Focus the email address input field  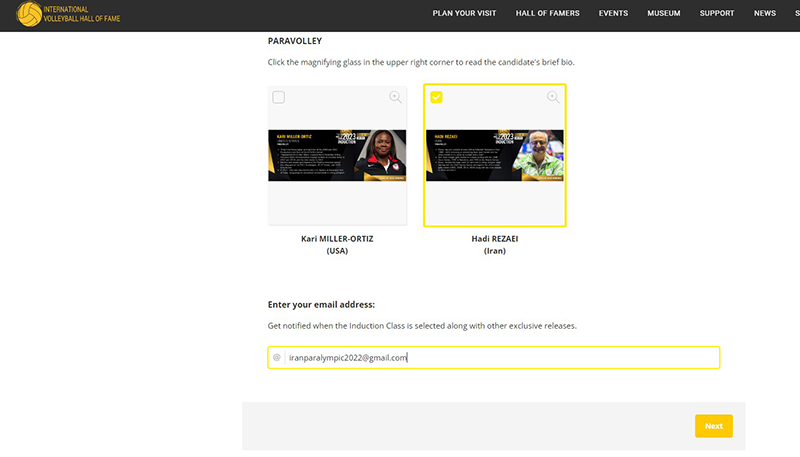500,357
